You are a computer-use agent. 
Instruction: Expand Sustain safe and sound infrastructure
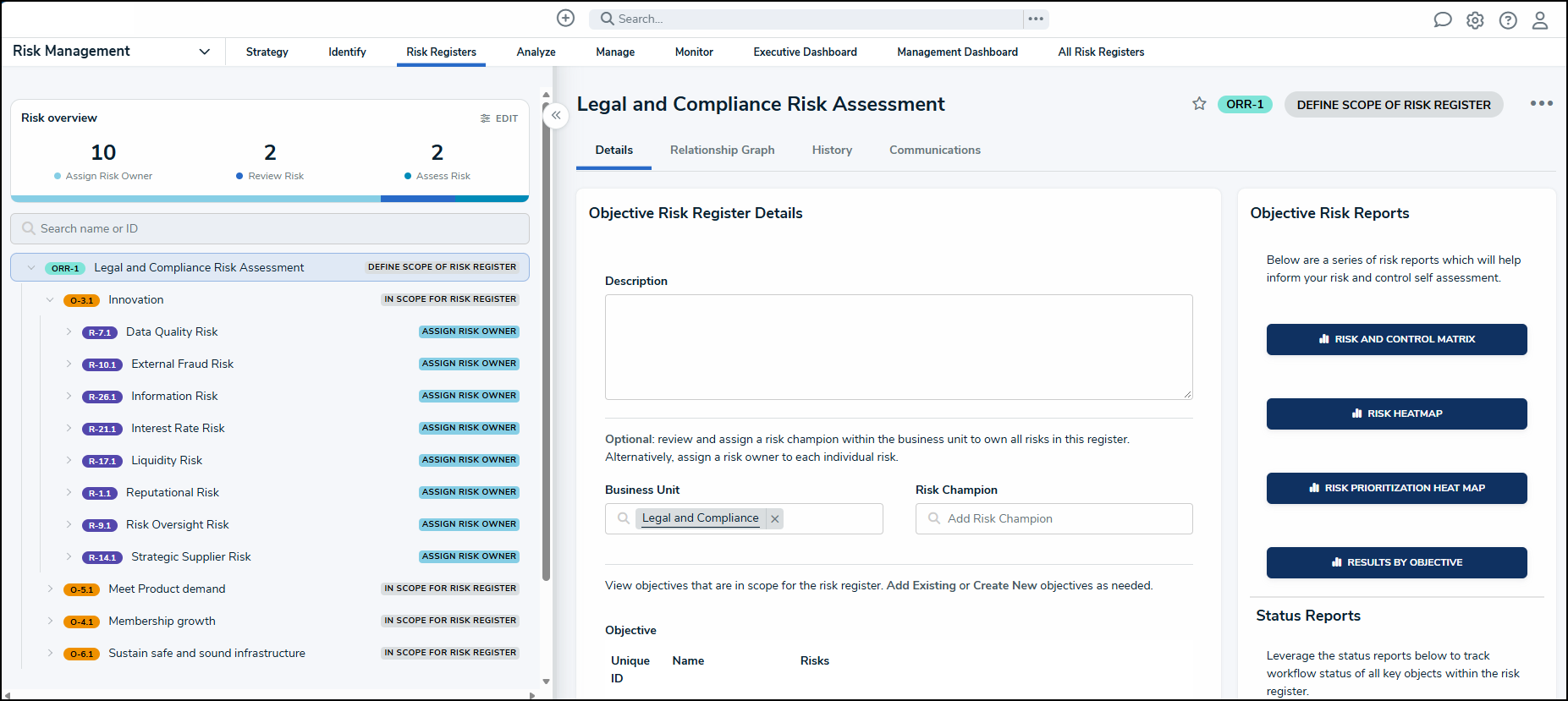(x=50, y=654)
